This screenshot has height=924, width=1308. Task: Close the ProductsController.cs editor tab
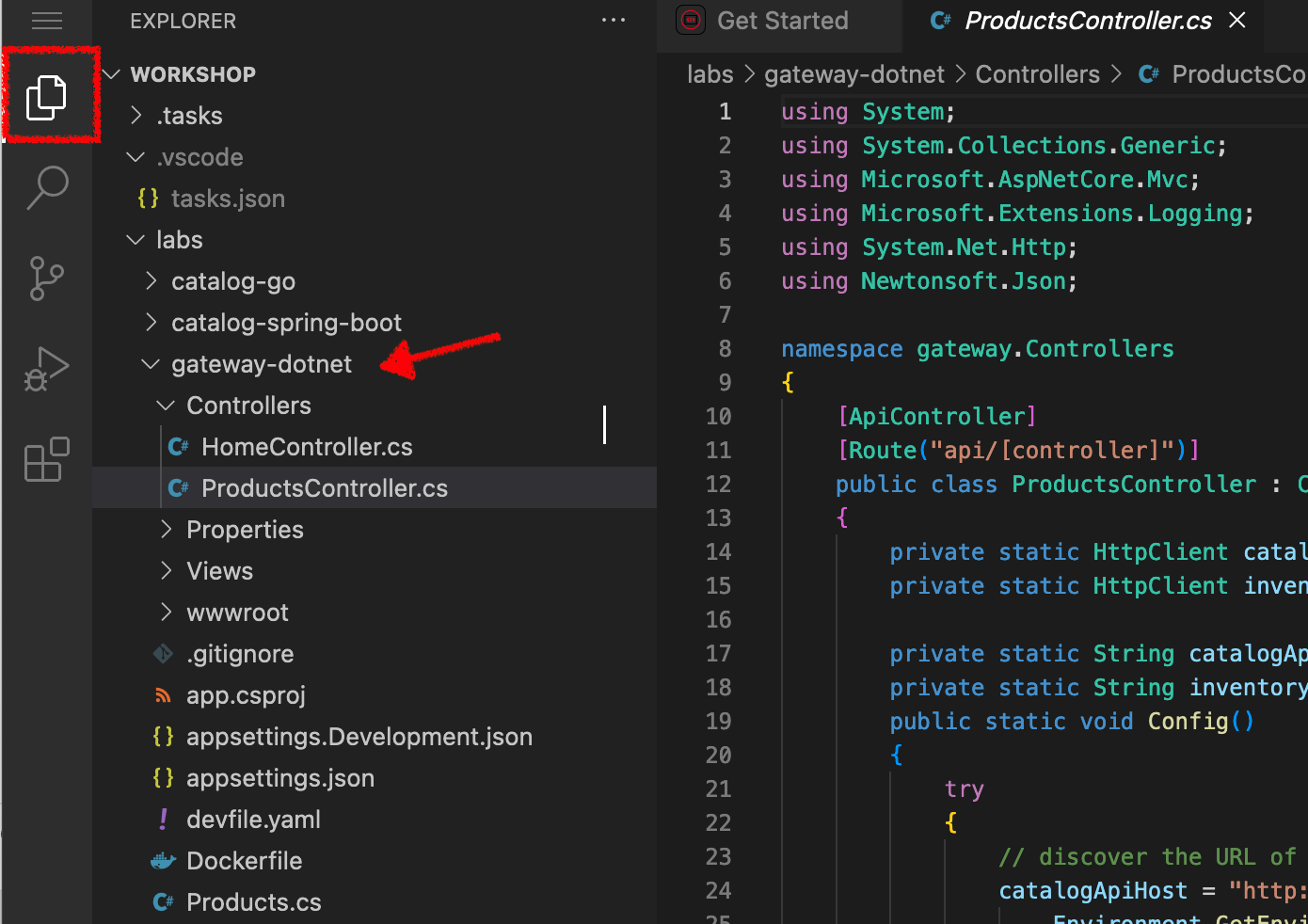[x=1238, y=21]
